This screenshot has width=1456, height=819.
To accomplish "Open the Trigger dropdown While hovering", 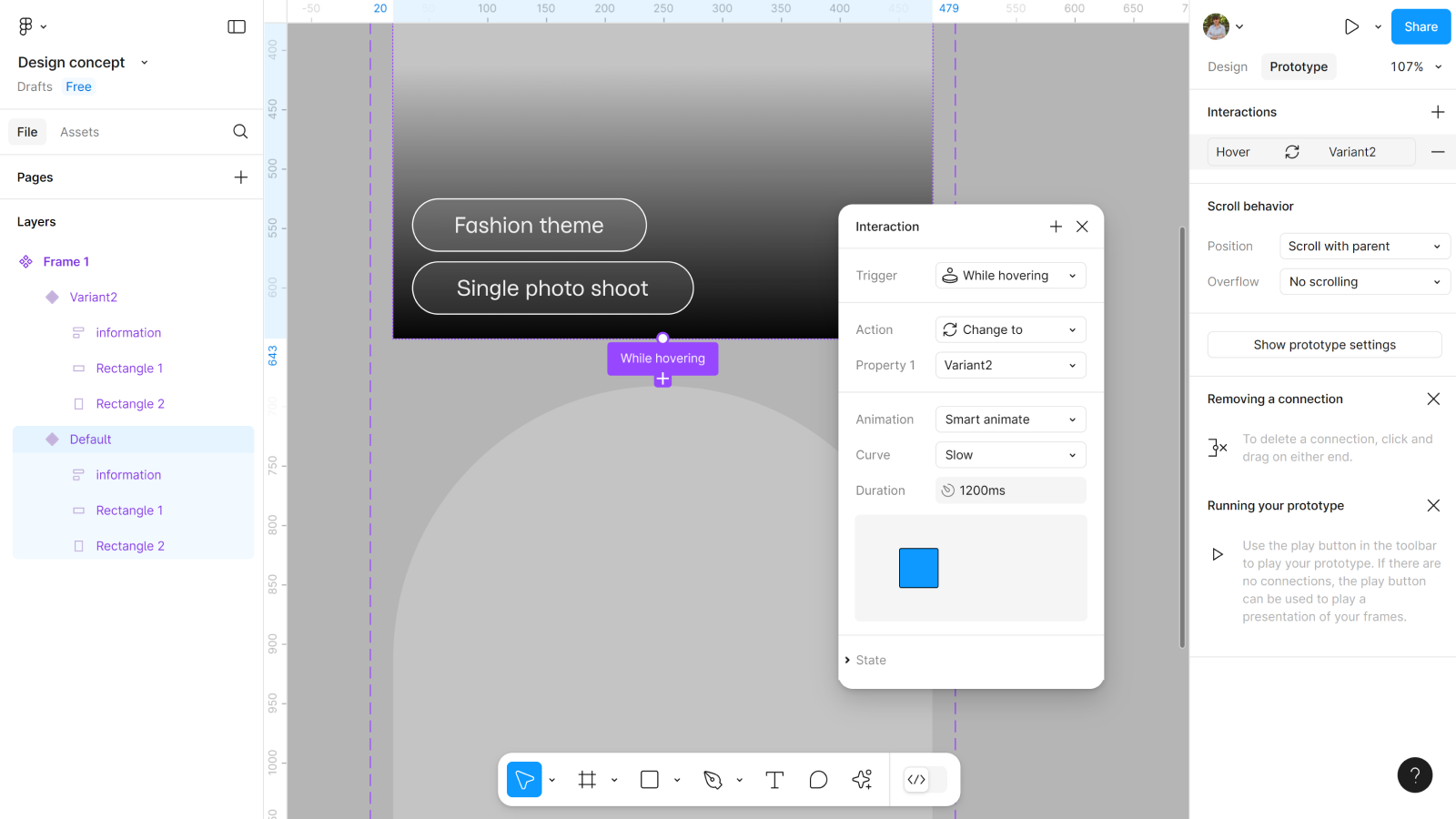I will pyautogui.click(x=1010, y=276).
